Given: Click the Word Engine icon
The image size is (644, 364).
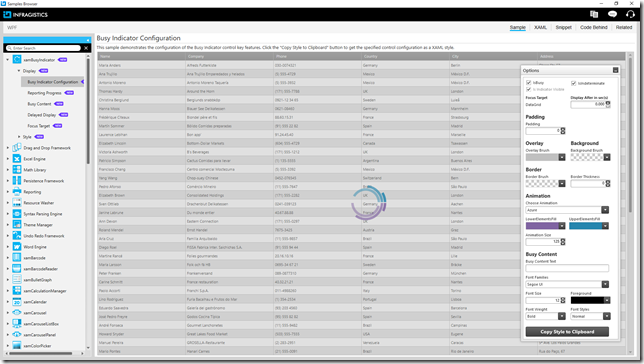Looking at the screenshot, I should coord(17,247).
